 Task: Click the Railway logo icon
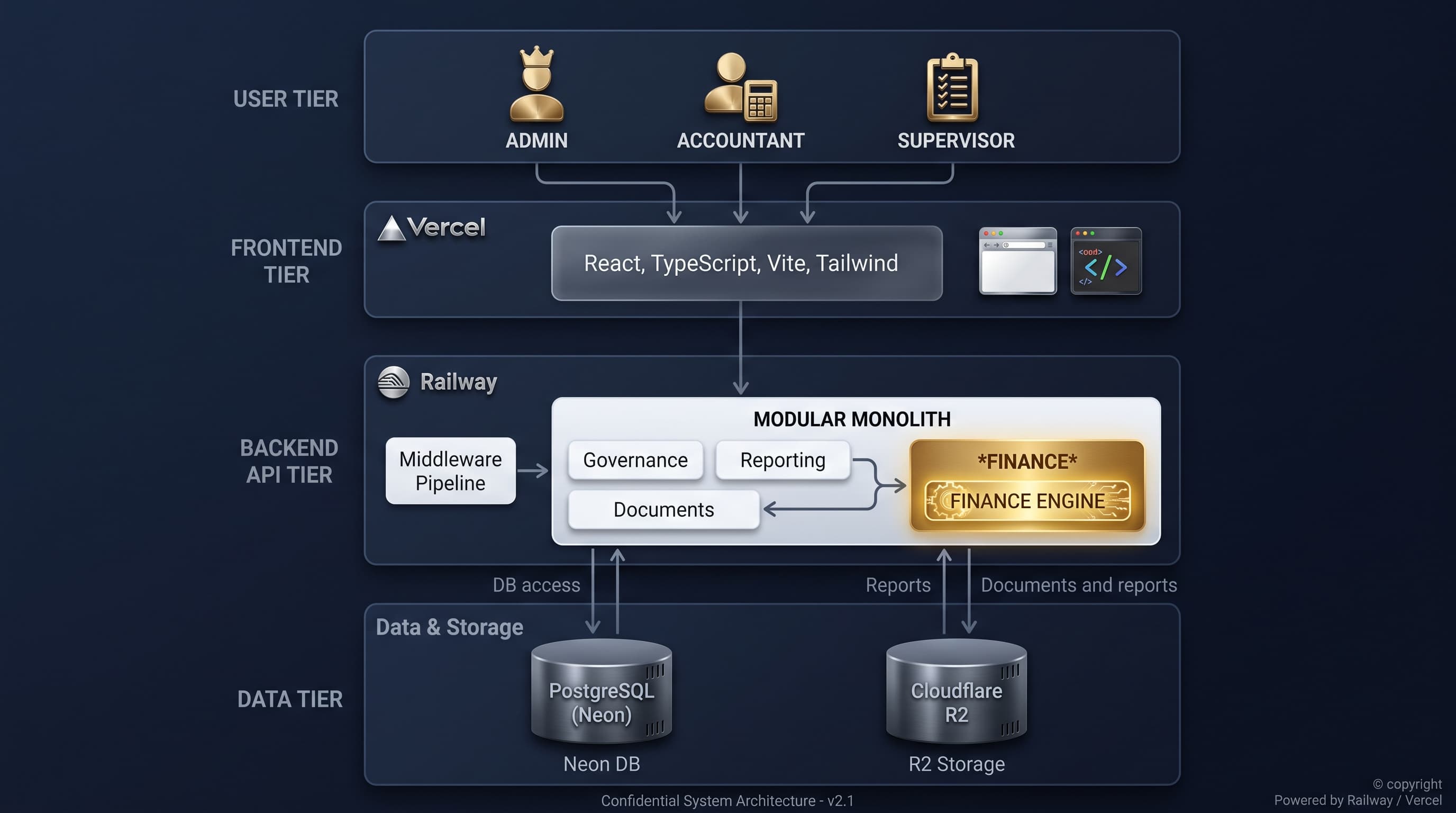tap(394, 382)
